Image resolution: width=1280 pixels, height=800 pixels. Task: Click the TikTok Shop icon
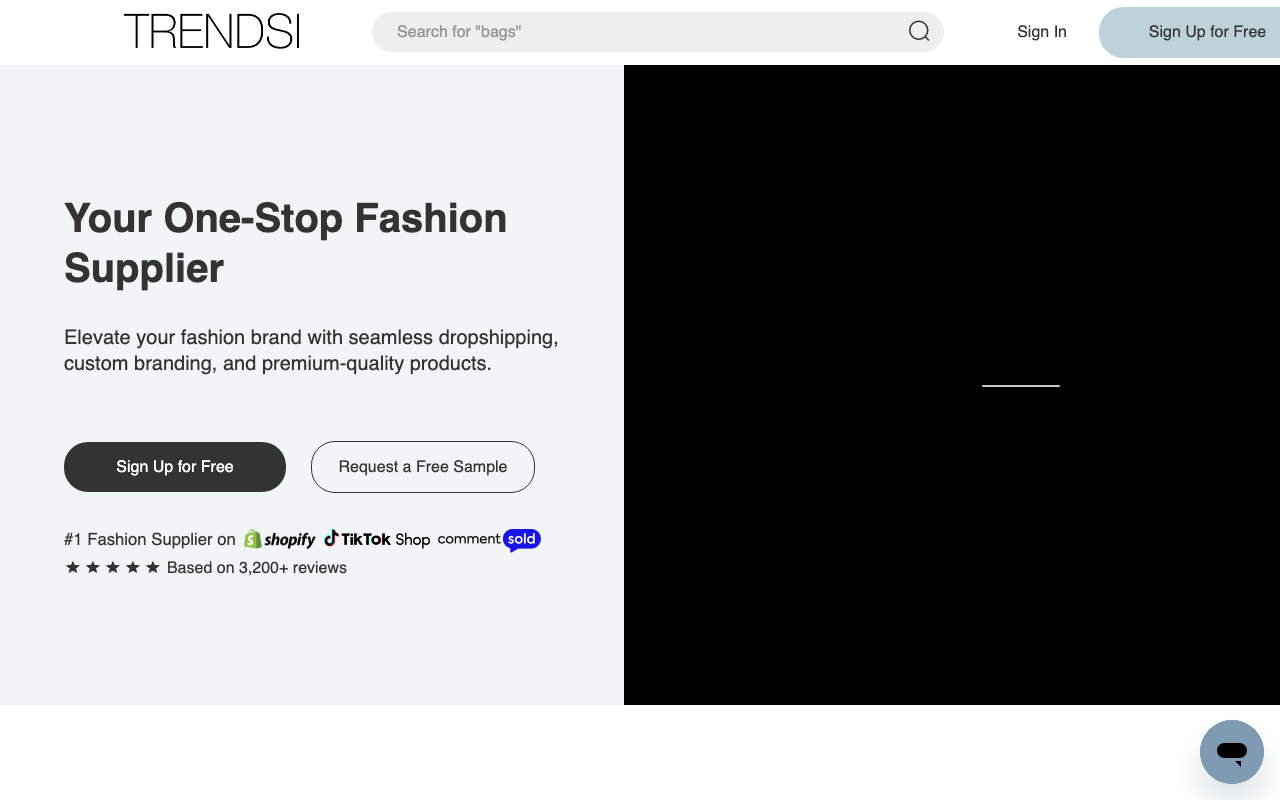coord(330,539)
